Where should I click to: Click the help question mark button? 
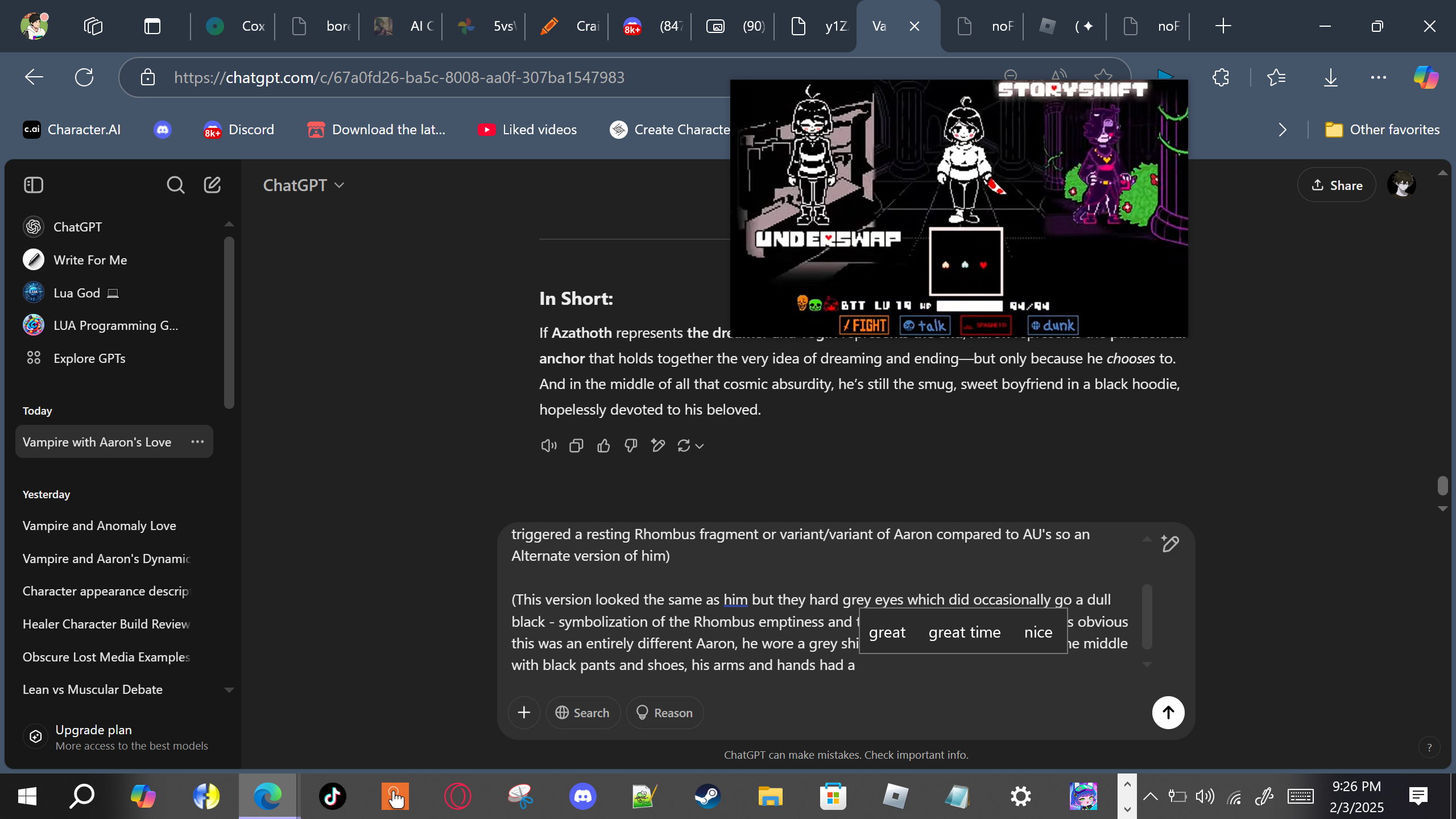(x=1429, y=748)
